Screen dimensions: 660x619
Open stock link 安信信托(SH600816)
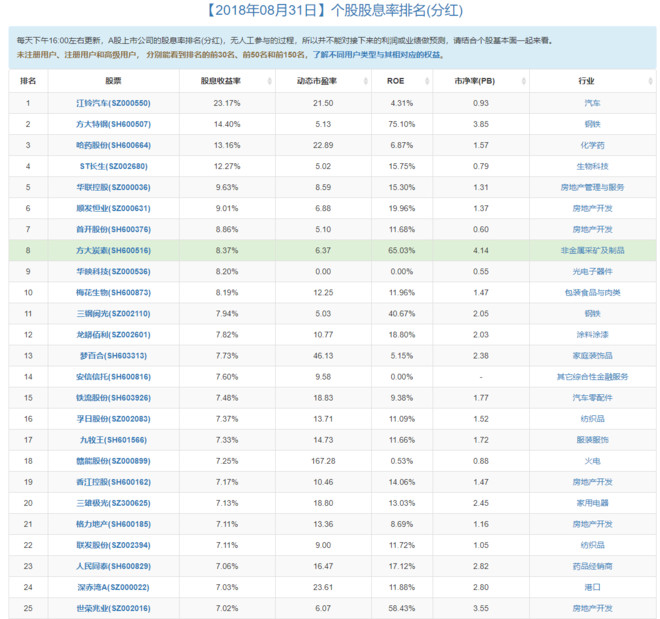click(x=113, y=377)
